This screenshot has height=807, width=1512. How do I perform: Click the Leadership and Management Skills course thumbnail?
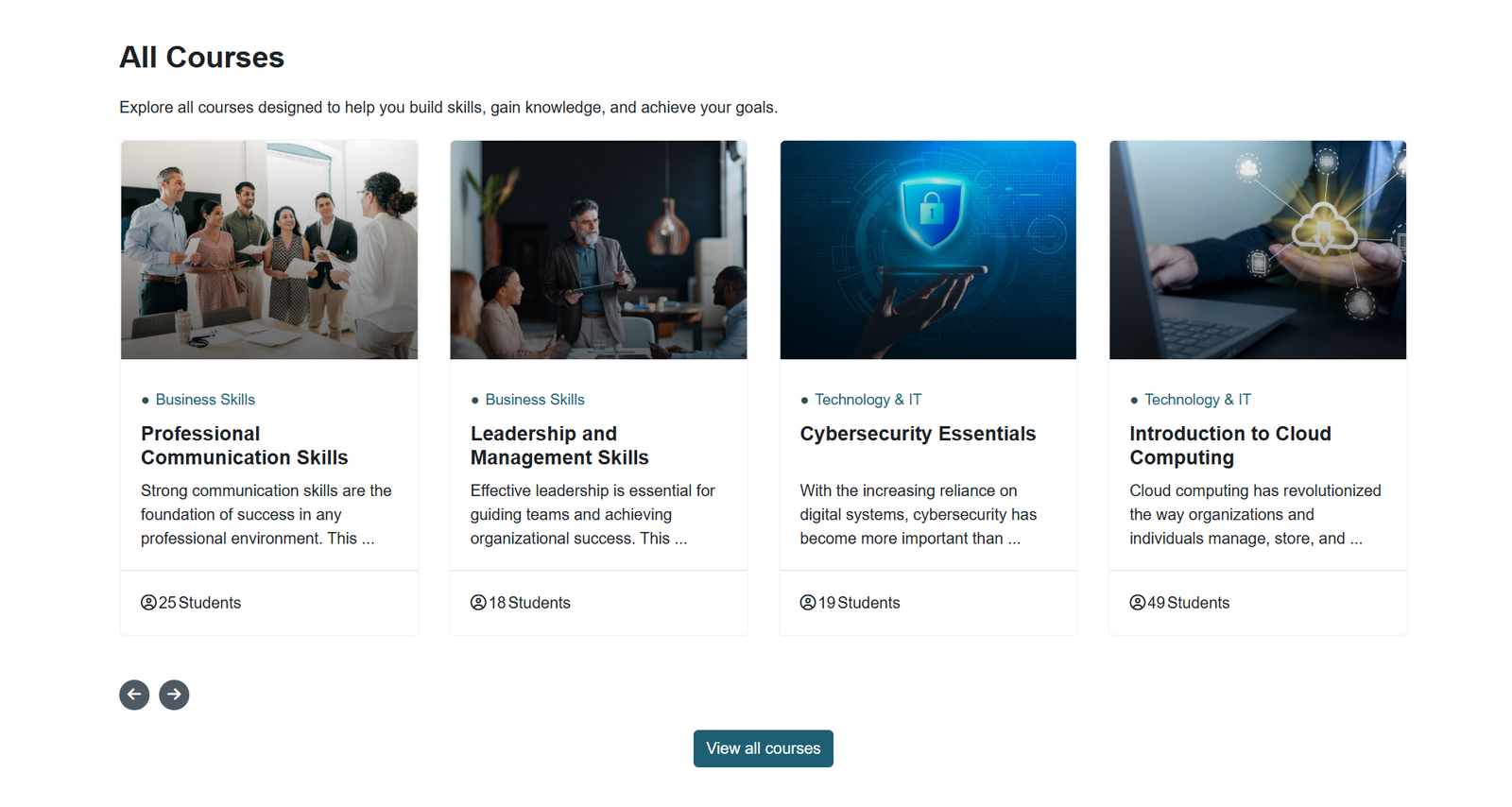(598, 249)
